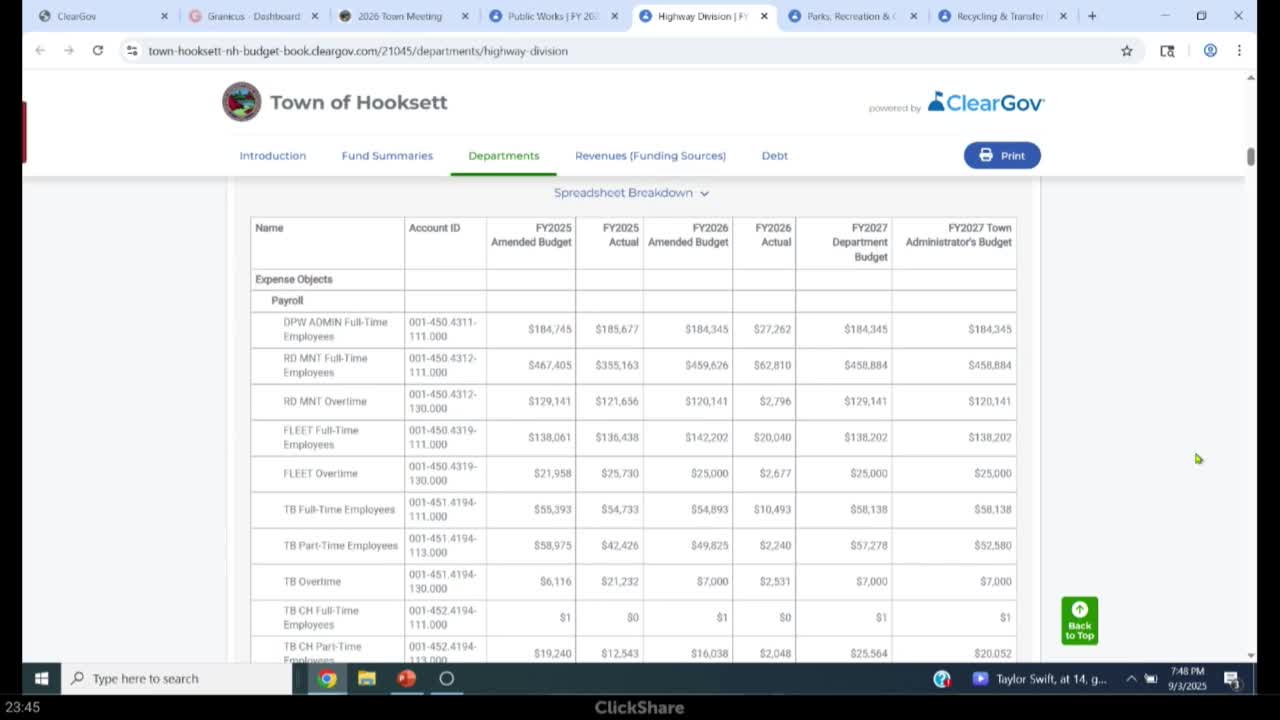Click account ID 001-450.4312-130.000
Image resolution: width=1280 pixels, height=720 pixels.
click(443, 401)
